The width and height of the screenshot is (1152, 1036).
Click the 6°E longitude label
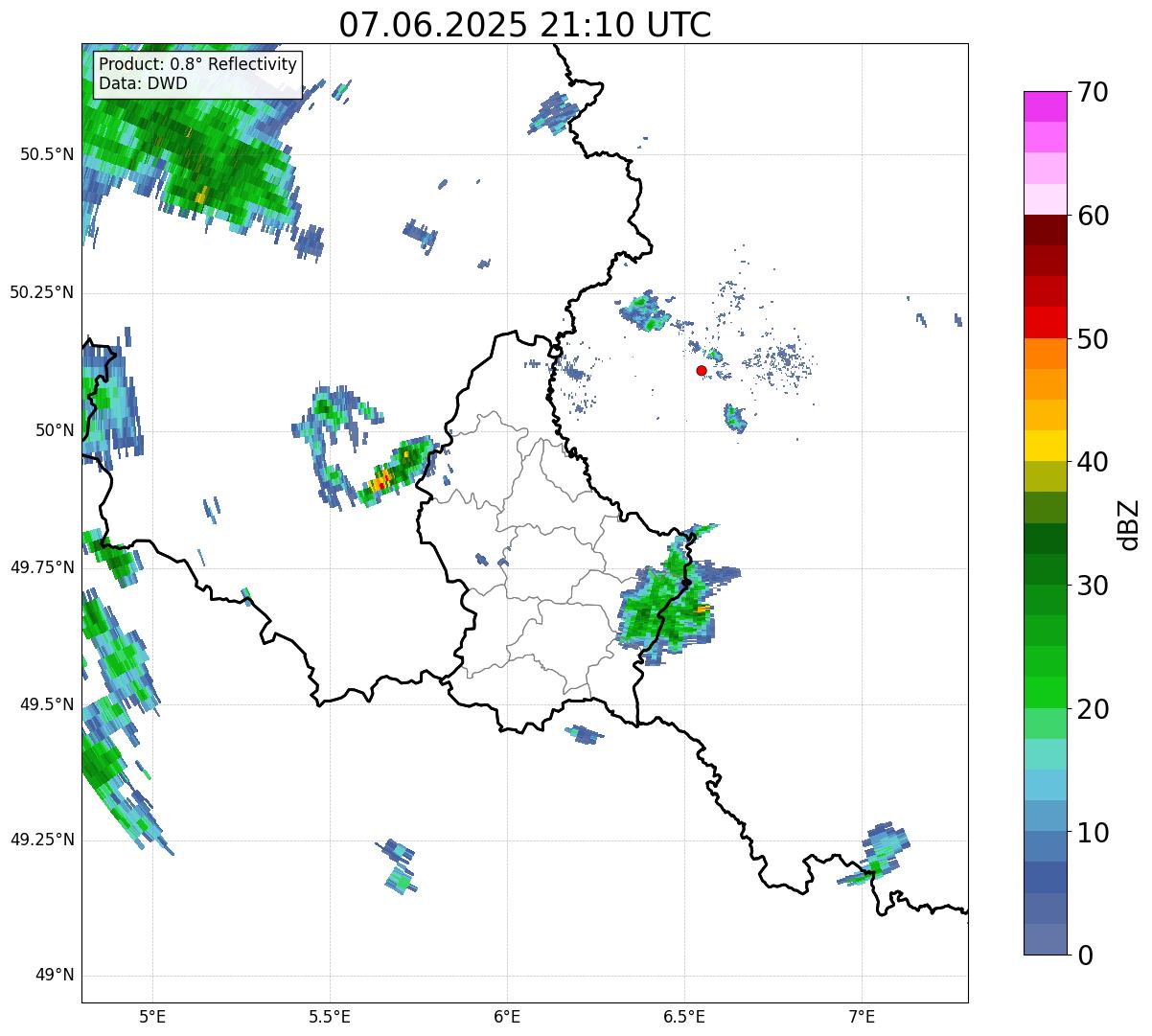(507, 1016)
